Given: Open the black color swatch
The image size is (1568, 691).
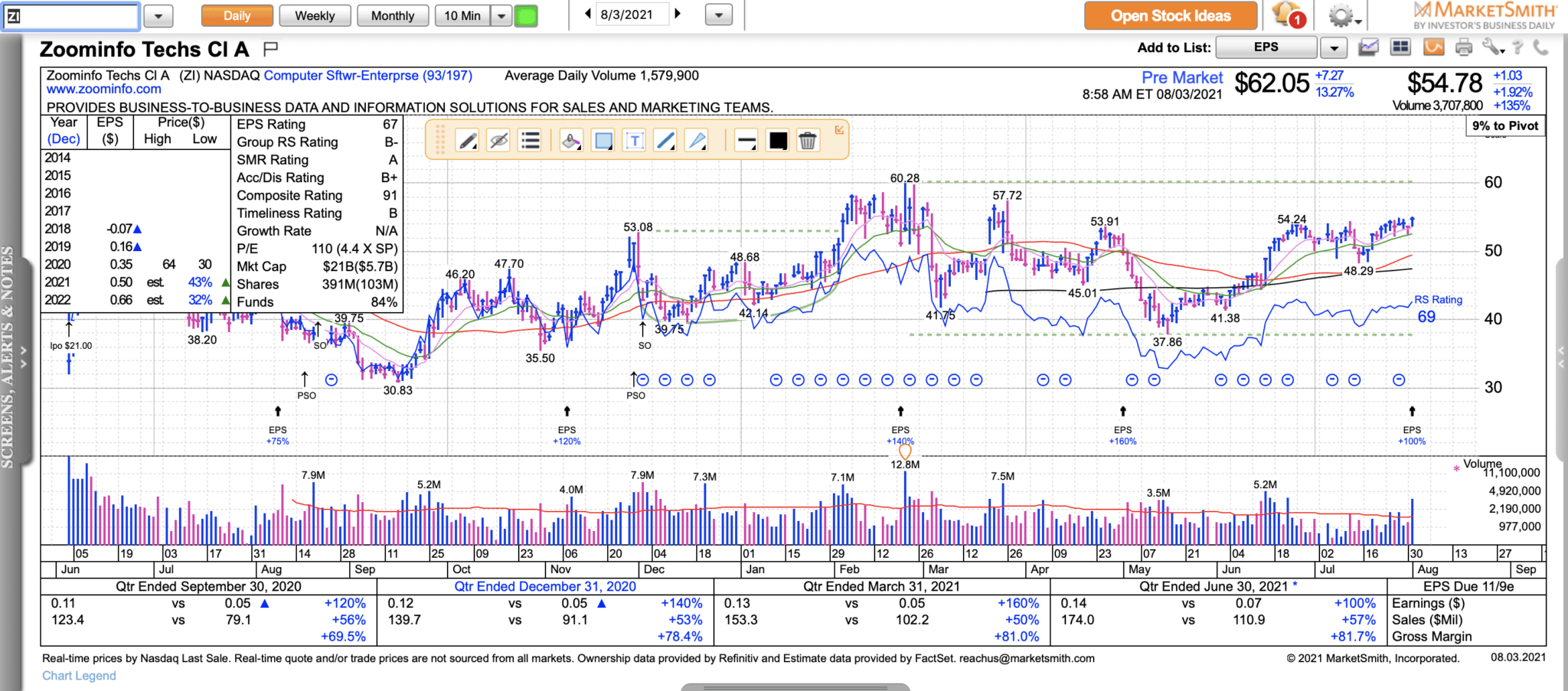Looking at the screenshot, I should pyautogui.click(x=778, y=141).
